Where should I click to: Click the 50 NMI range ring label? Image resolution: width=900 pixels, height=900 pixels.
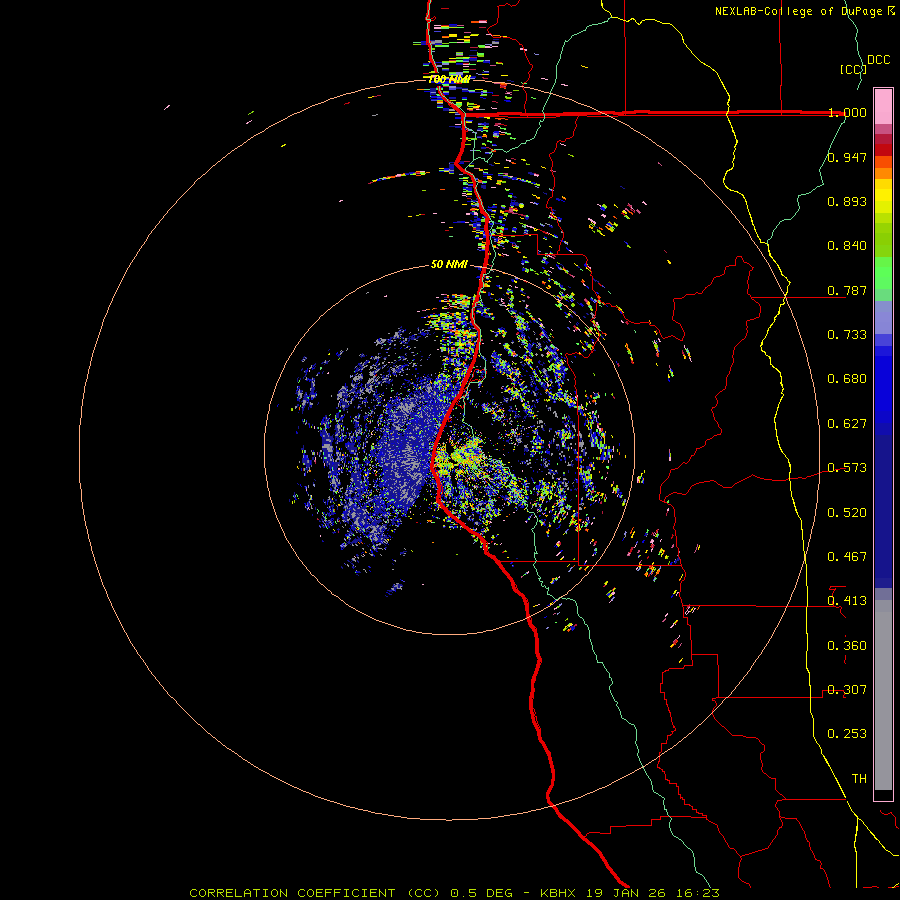[x=449, y=265]
